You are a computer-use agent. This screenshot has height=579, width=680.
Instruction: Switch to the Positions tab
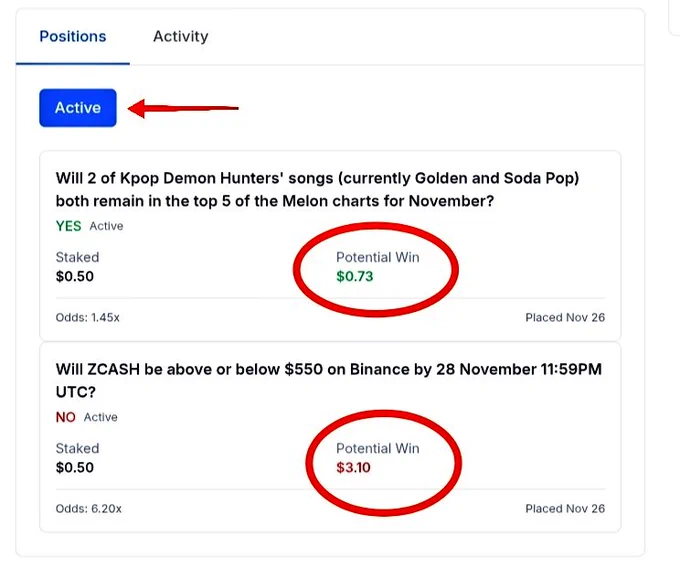click(73, 36)
